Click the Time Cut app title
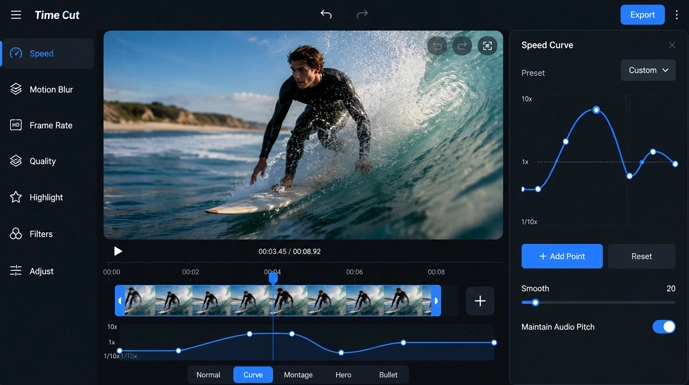Viewport: 689px width, 385px height. [57, 15]
